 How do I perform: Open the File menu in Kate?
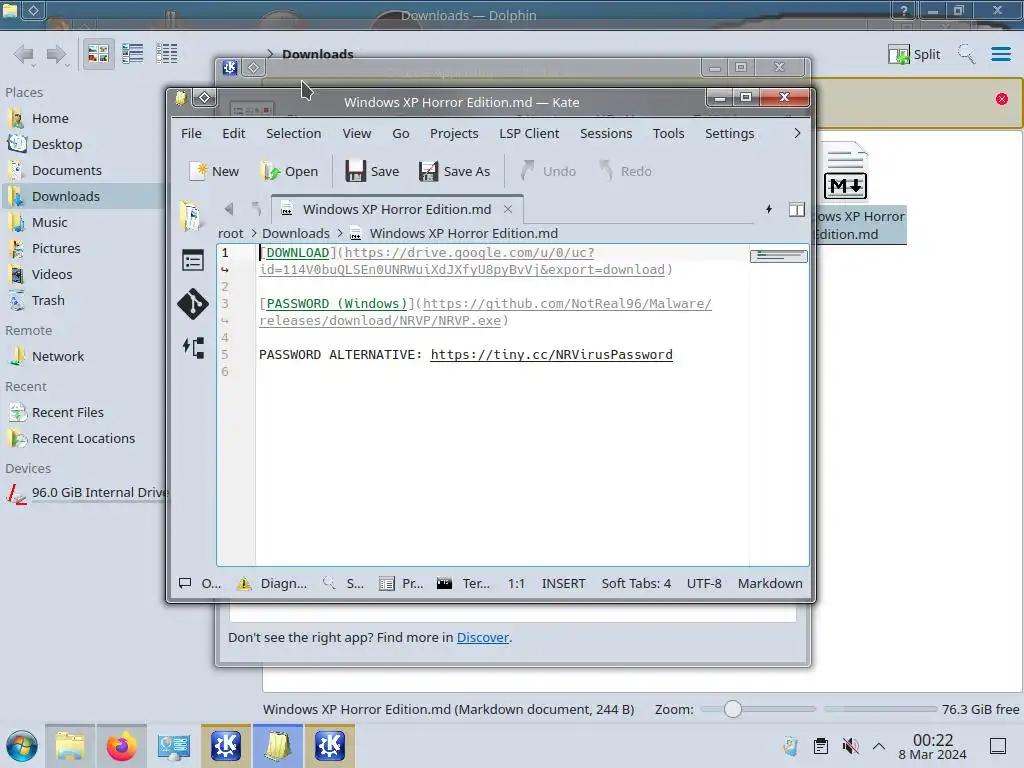click(191, 133)
